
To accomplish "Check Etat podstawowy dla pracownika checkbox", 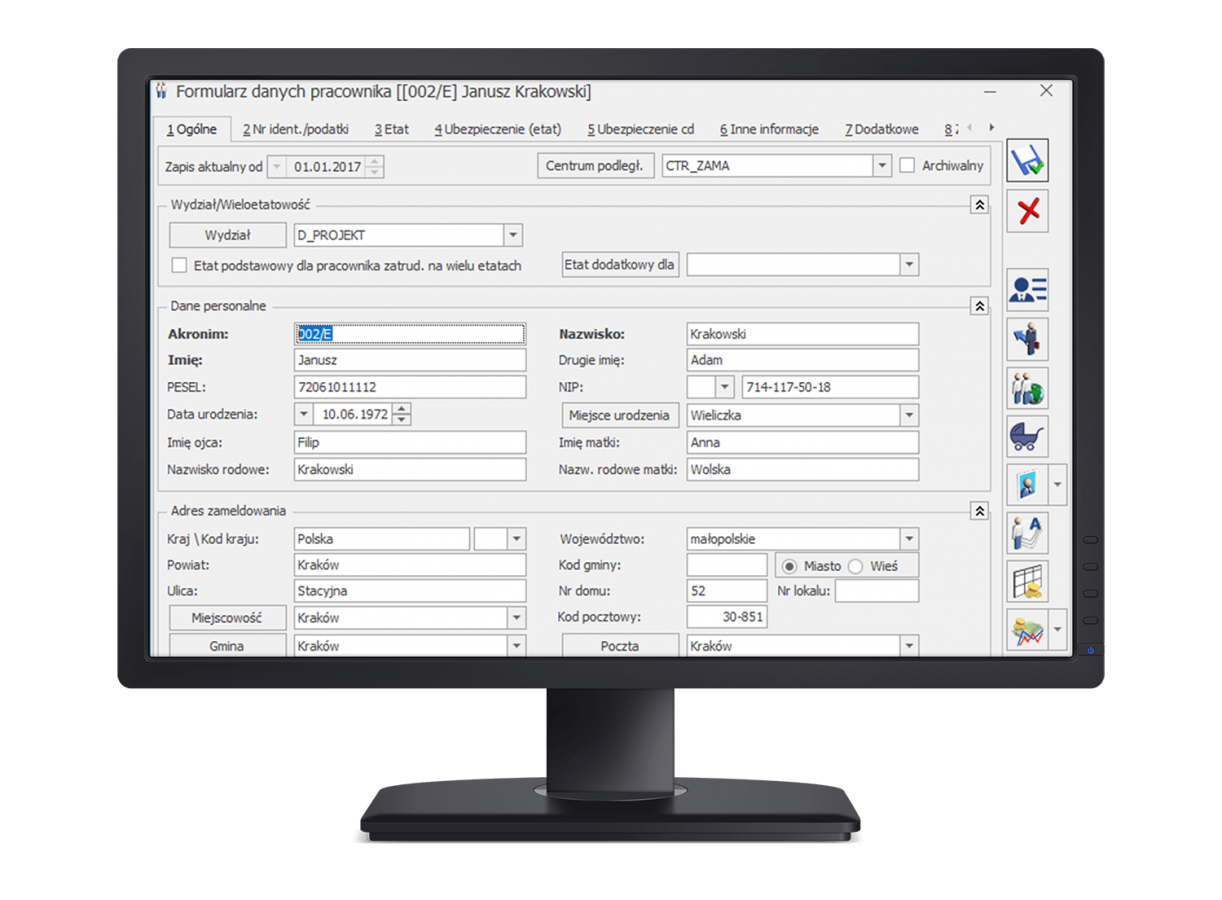I will (x=180, y=266).
